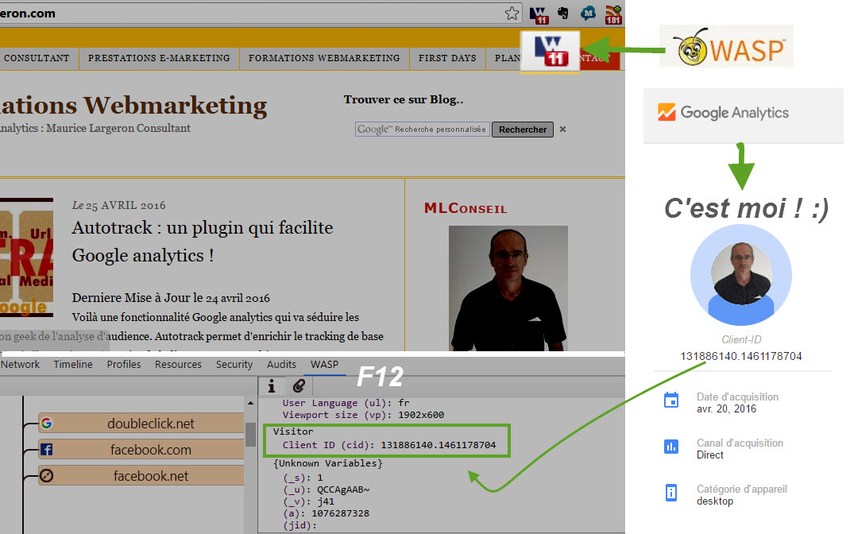
Task: Click the MLConseil portrait photo
Action: click(x=508, y=288)
